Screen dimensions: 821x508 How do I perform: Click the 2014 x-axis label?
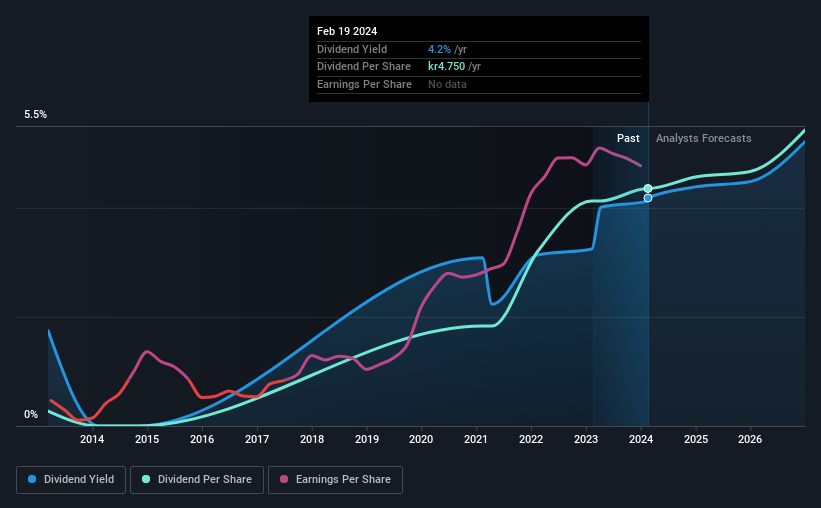(x=92, y=439)
